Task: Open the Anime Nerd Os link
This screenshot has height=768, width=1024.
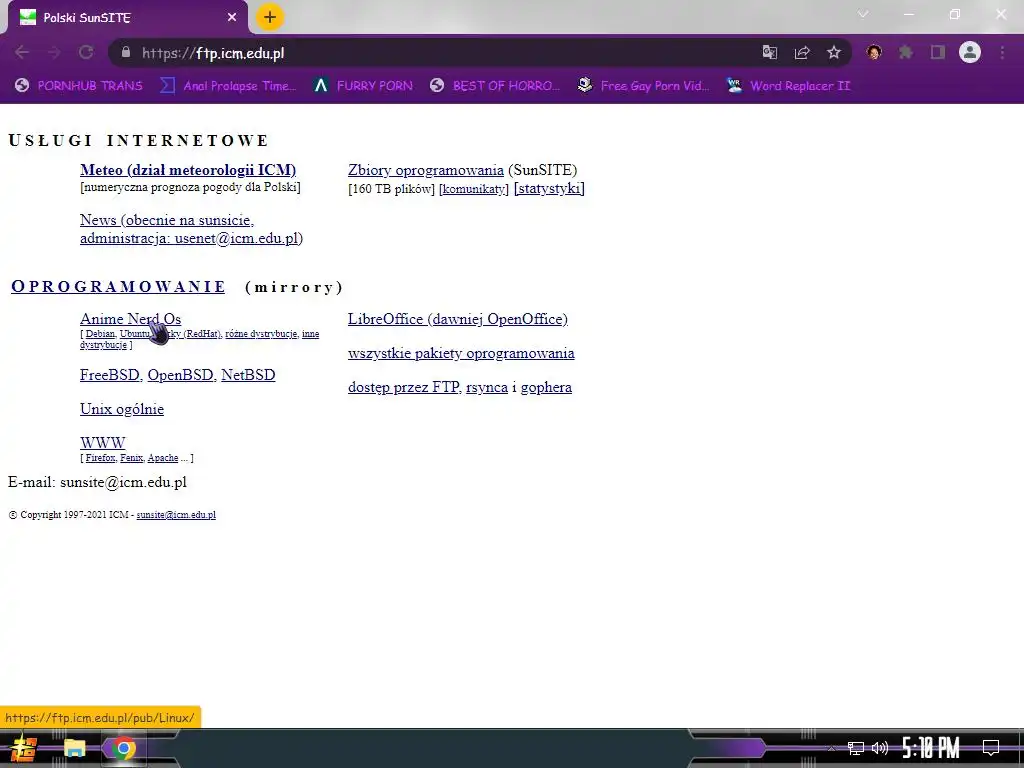Action: (131, 319)
